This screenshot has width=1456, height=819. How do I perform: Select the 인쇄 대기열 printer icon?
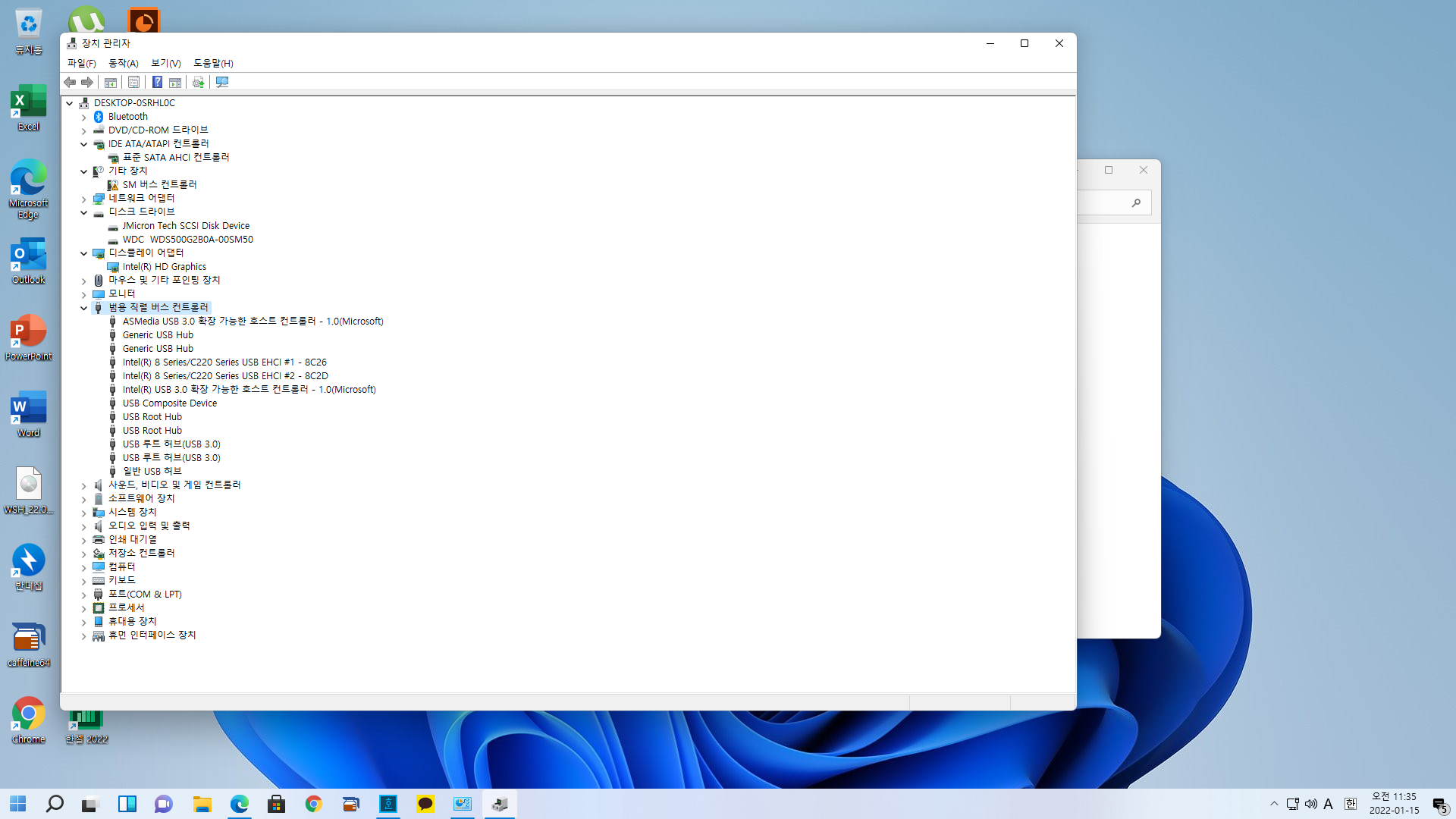pos(99,540)
